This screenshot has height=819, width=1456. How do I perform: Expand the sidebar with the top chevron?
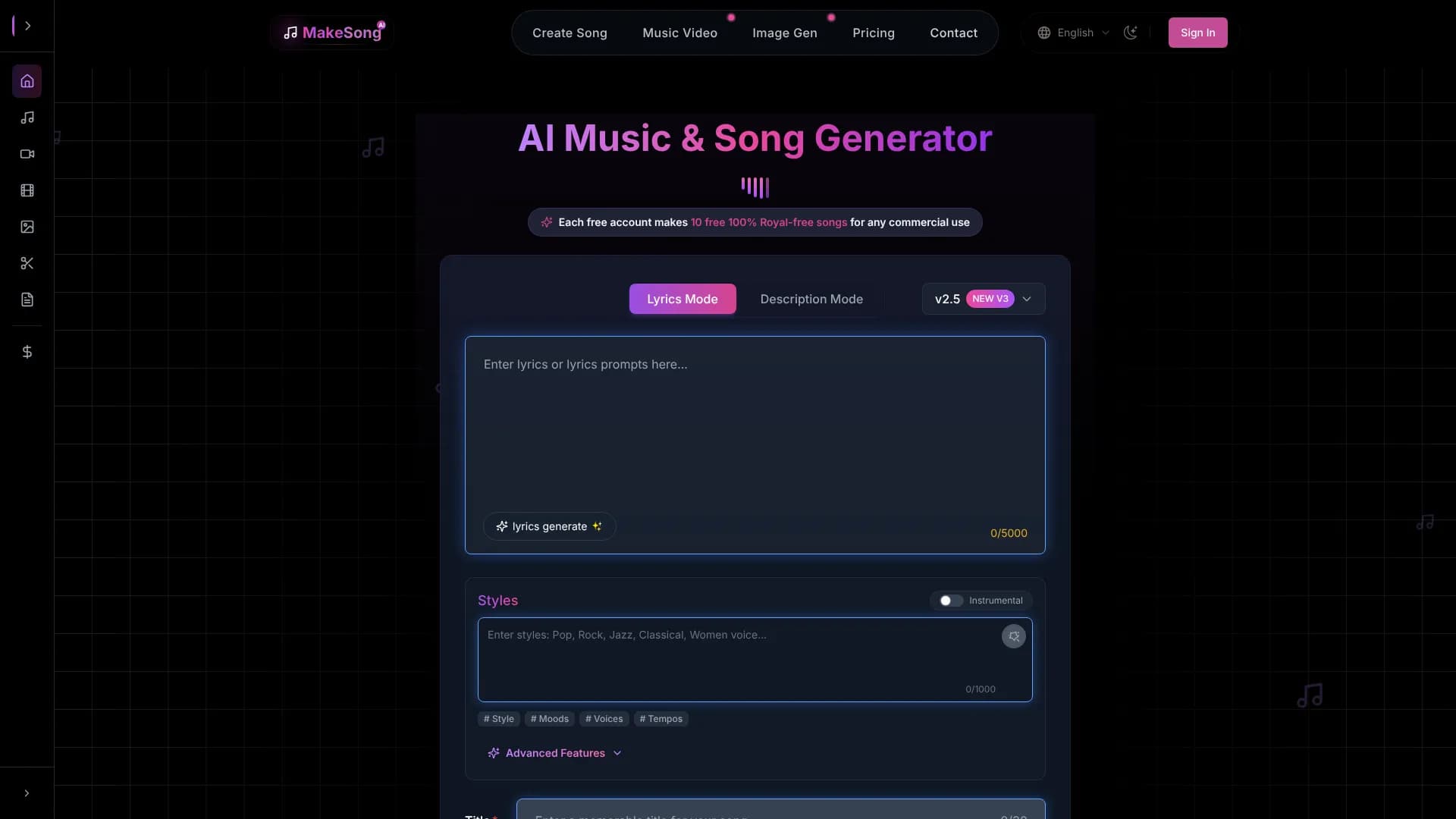[27, 26]
